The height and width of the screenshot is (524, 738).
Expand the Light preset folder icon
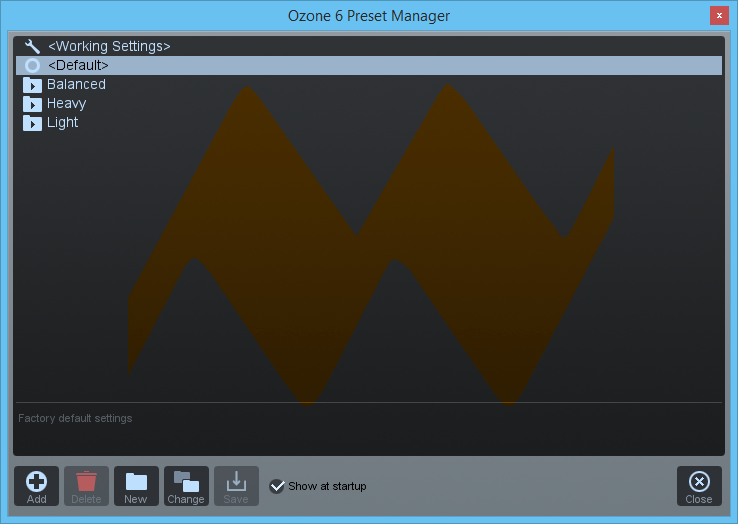[32, 123]
